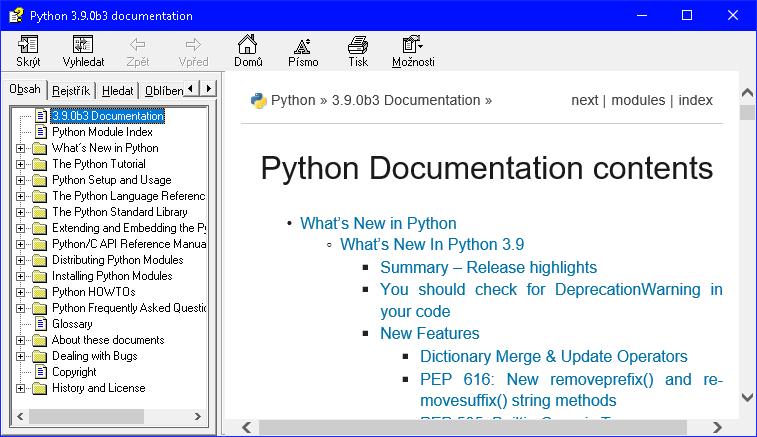Click the Vpřed forward arrow icon
Viewport: 757px width, 437px height.
pyautogui.click(x=193, y=45)
